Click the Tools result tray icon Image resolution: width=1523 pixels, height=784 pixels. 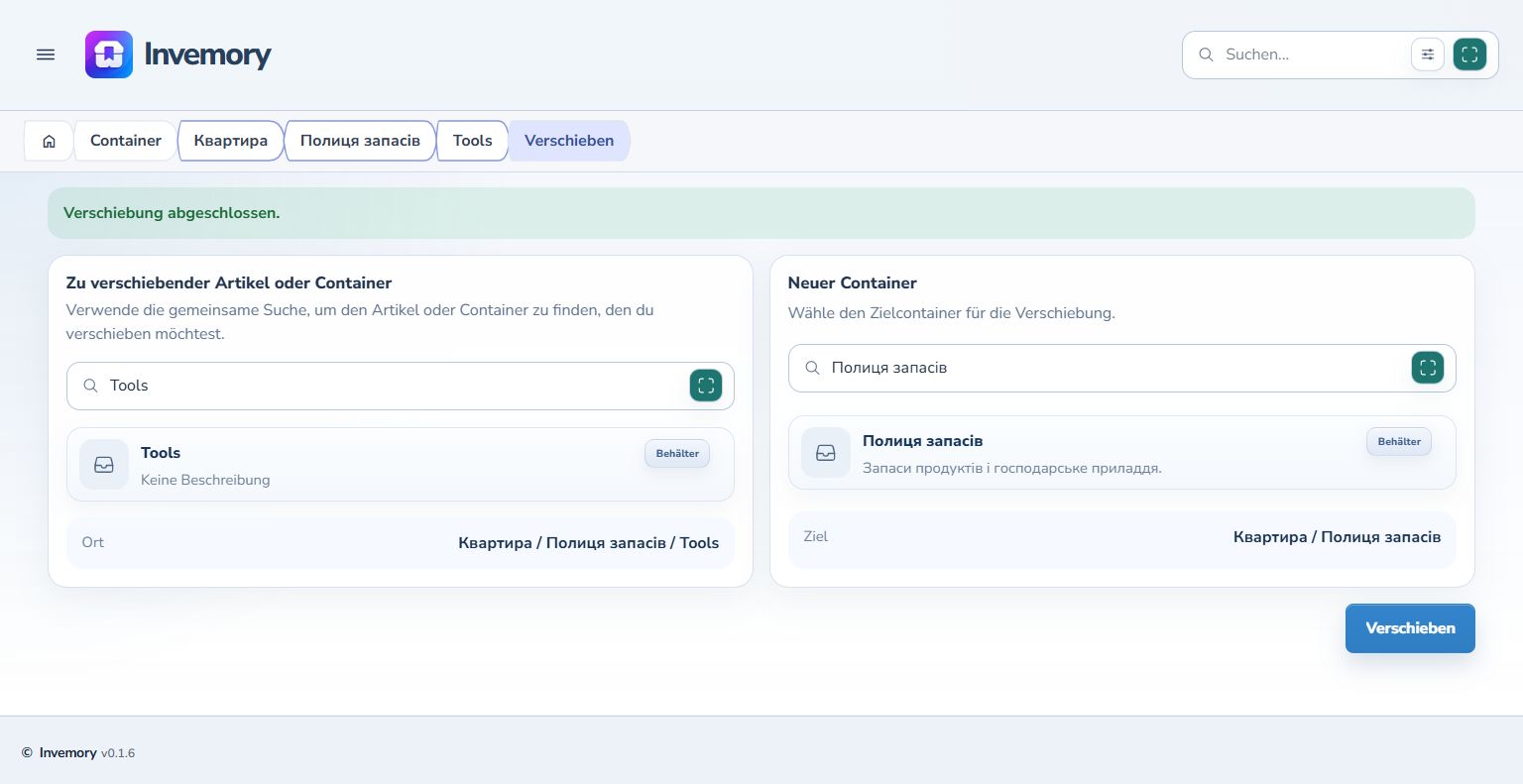point(104,465)
